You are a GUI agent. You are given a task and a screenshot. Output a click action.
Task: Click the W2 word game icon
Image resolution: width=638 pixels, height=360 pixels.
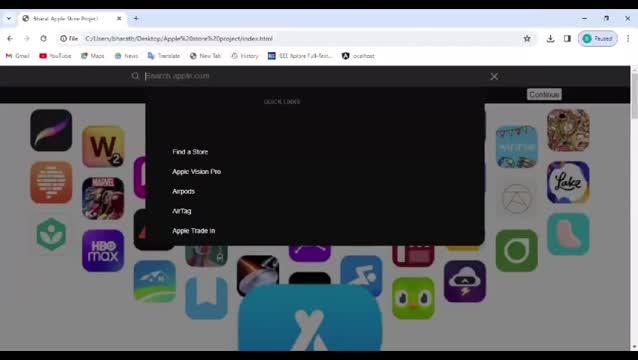(x=103, y=146)
